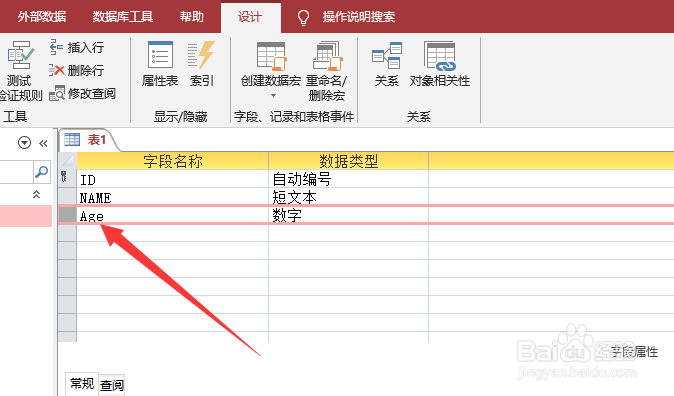Click the 字段名称 column header
674x396 pixels.
pos(172,161)
